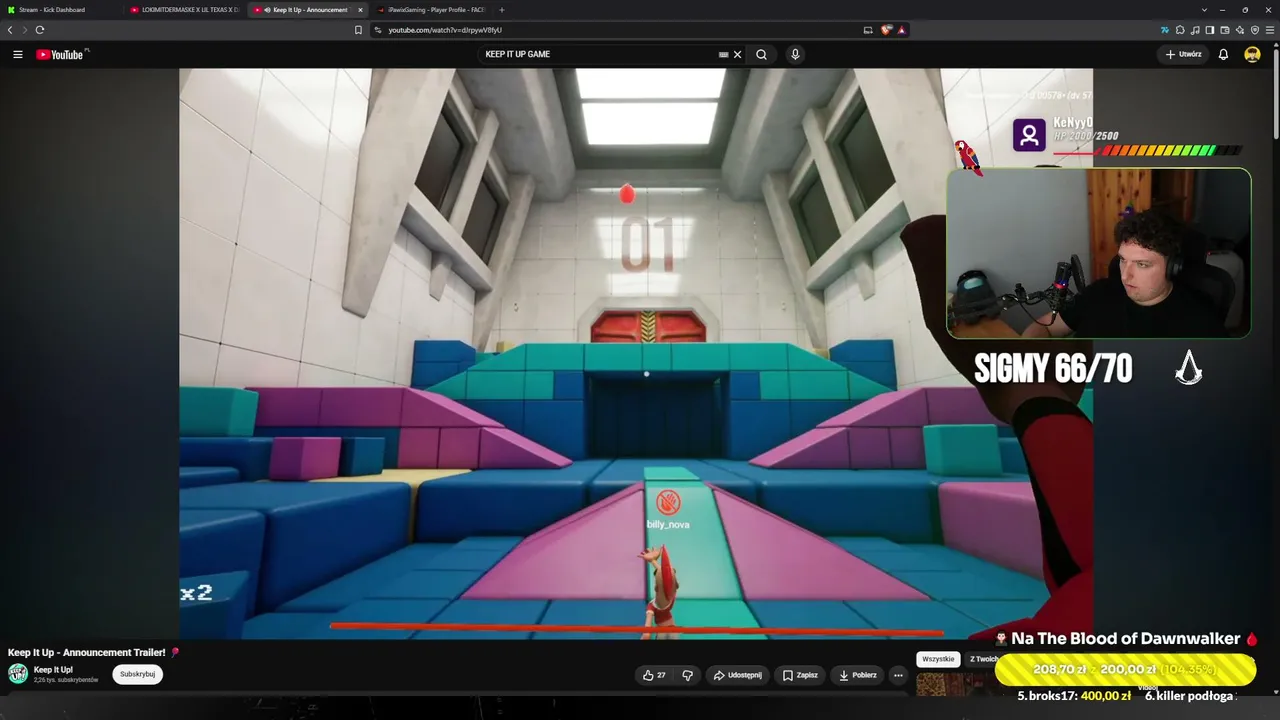Screen dimensions: 1280x720
Task: Open the Brave Wallet icon
Action: 1225,30
